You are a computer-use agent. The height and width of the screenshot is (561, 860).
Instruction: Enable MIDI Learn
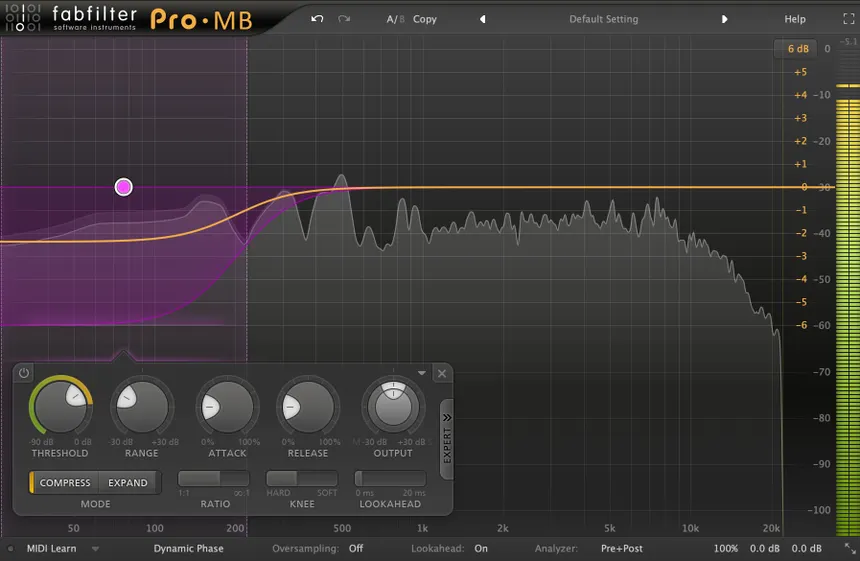52,548
